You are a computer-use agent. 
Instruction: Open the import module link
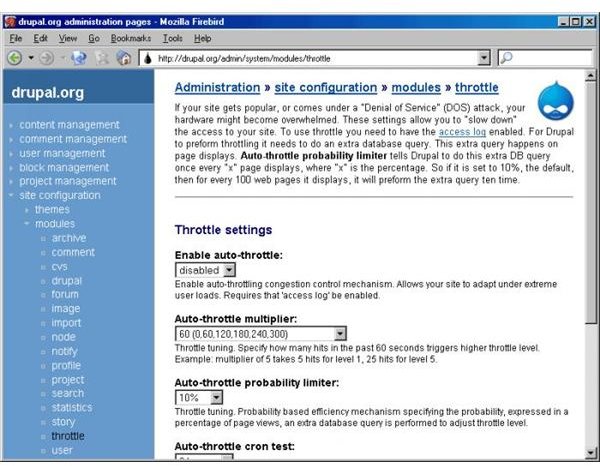click(x=66, y=323)
